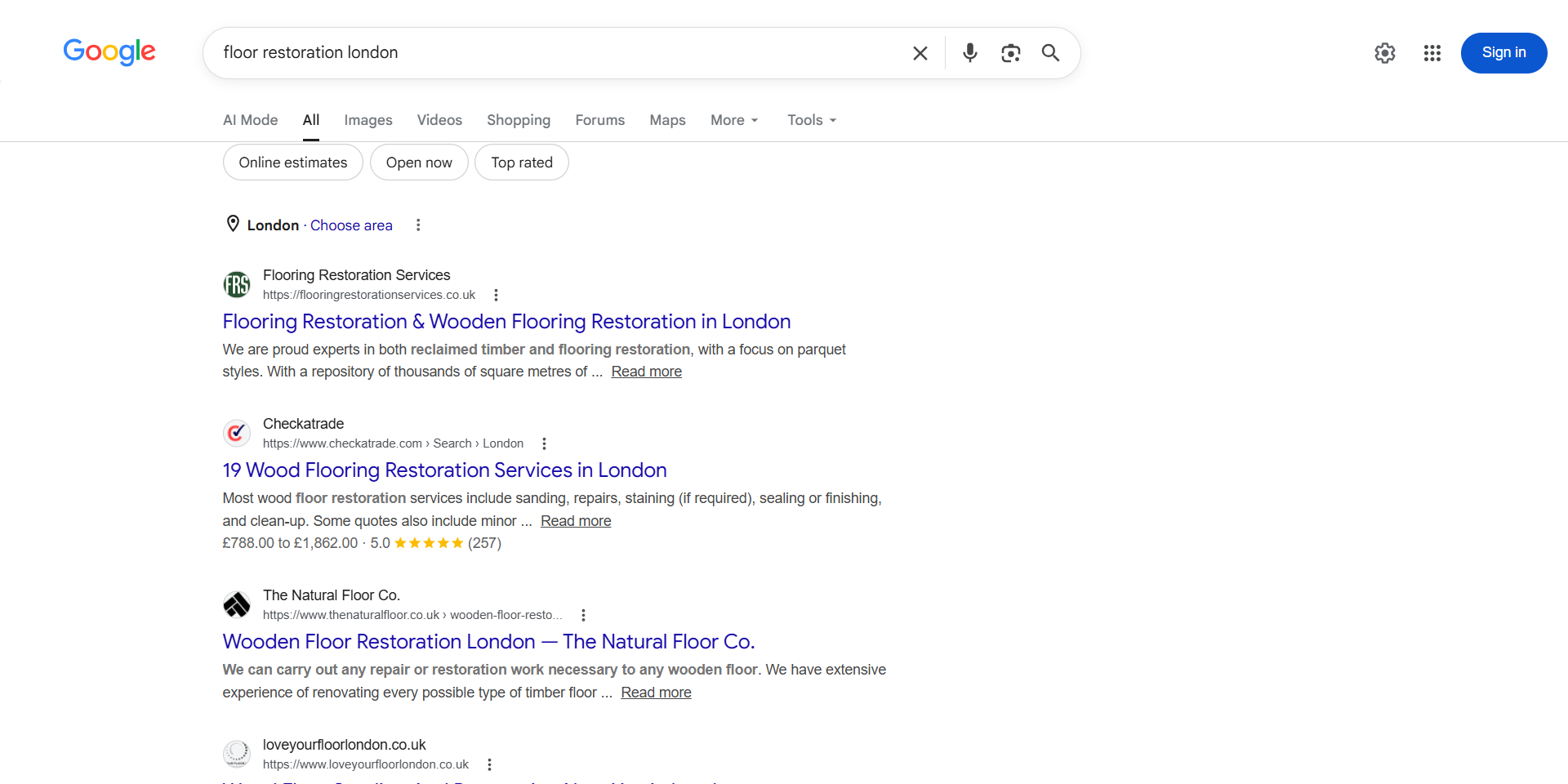This screenshot has width=1568, height=784.
Task: Open the Forums tab
Action: coord(600,120)
